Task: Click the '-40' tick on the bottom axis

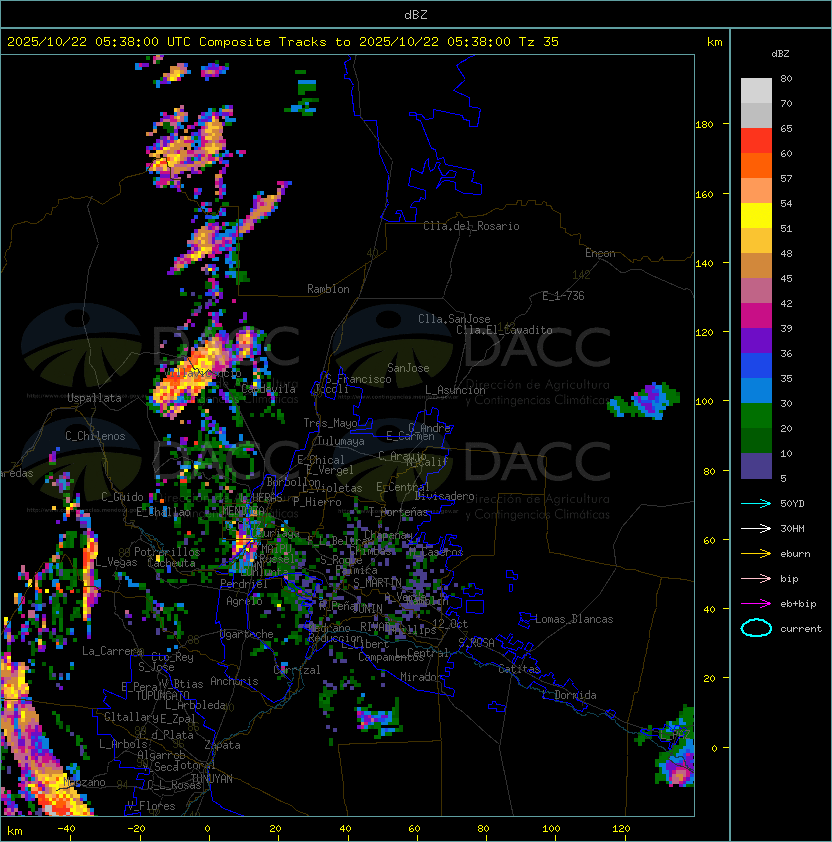Action: (66, 829)
